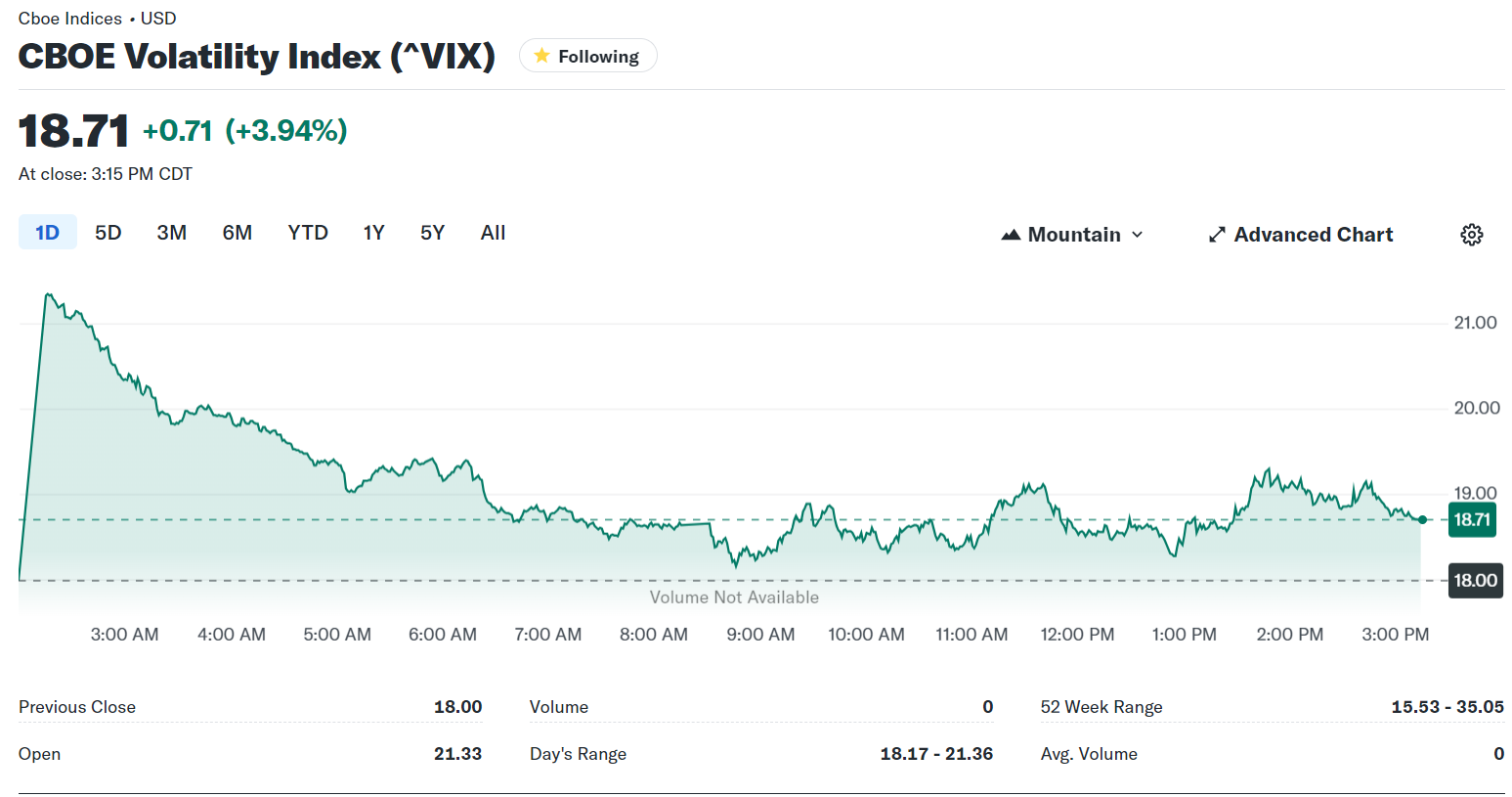
Task: Click the 18.00 previous close chart label
Action: [x=1475, y=581]
